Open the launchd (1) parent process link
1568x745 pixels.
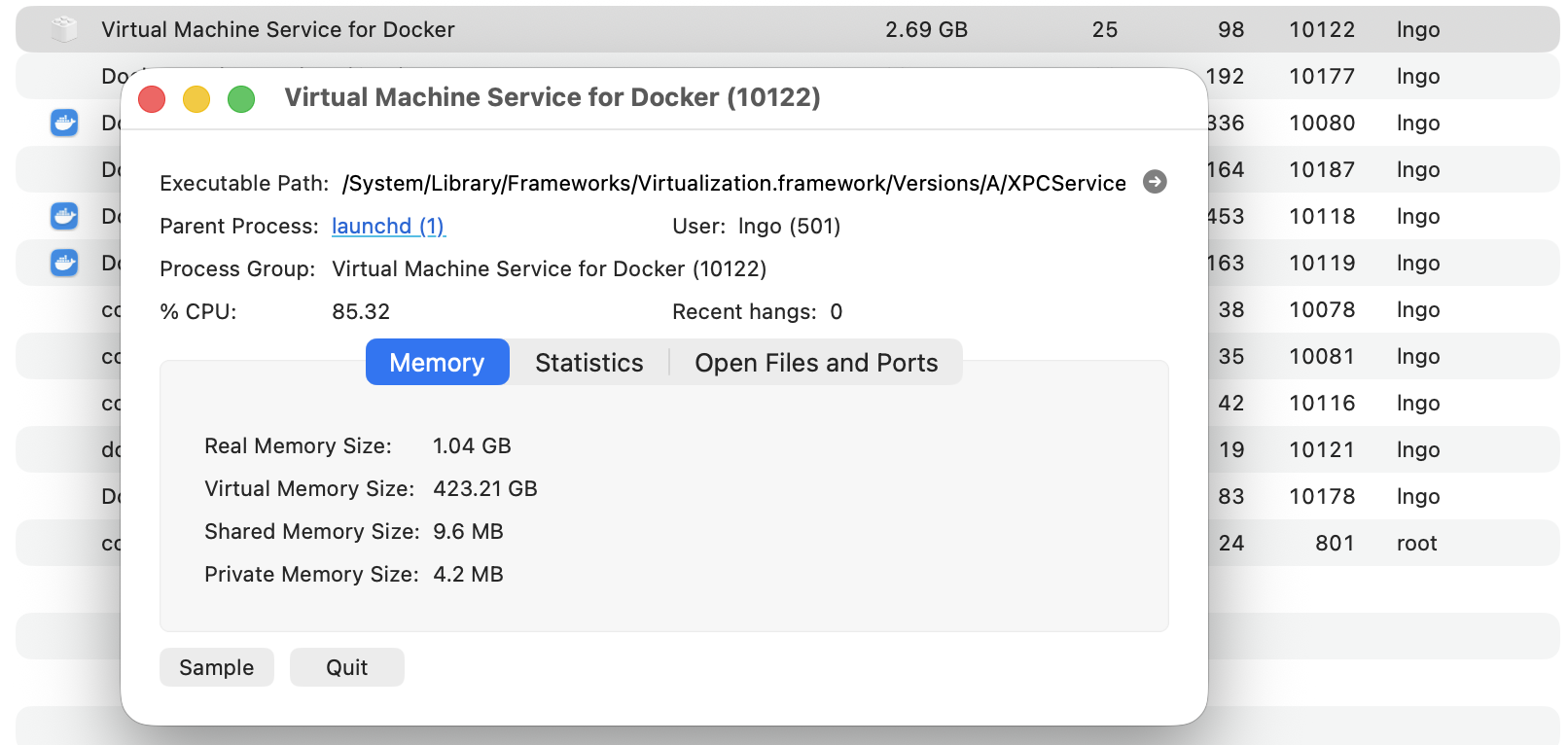(388, 227)
